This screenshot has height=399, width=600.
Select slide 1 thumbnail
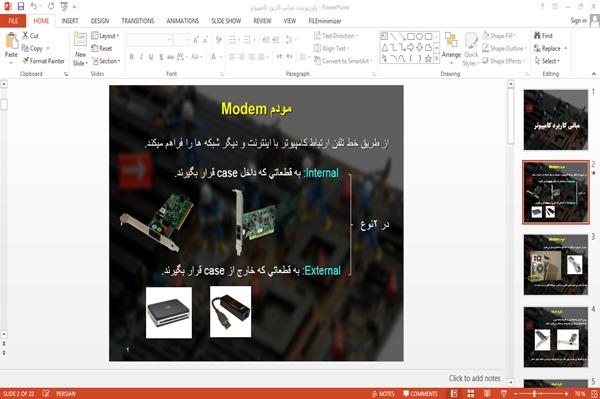tap(556, 119)
